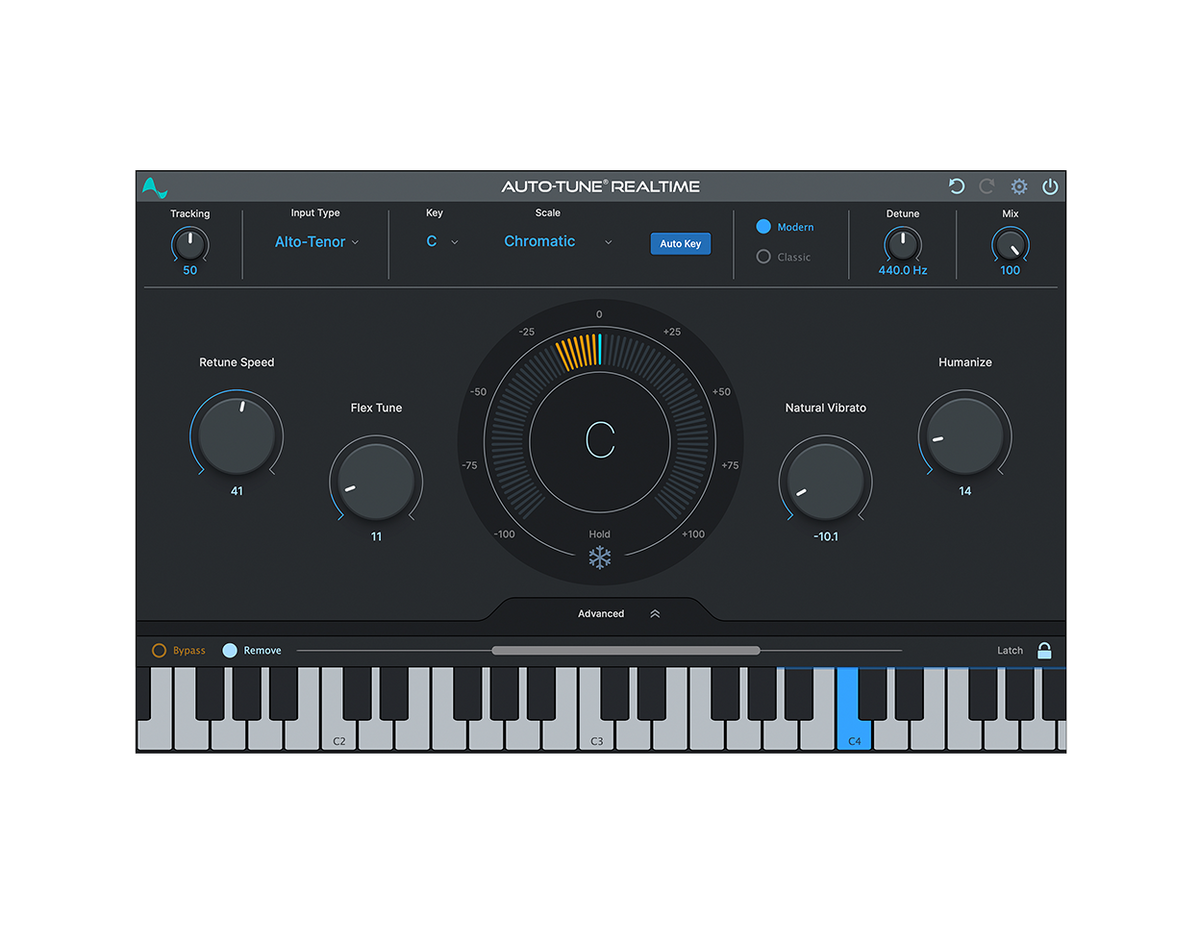Image resolution: width=1200 pixels, height=942 pixels.
Task: Click the Retune Speed value 41
Action: click(237, 491)
